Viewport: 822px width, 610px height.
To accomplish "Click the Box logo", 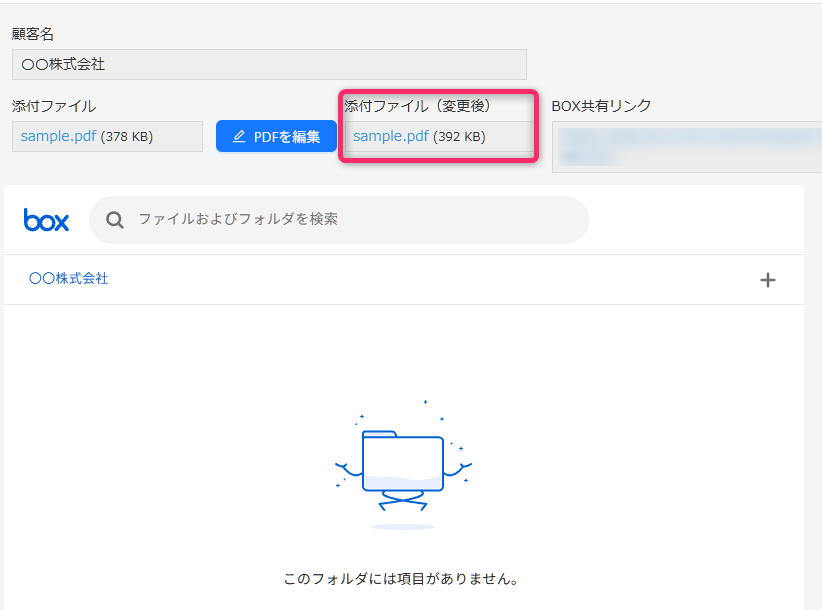I will [x=46, y=220].
